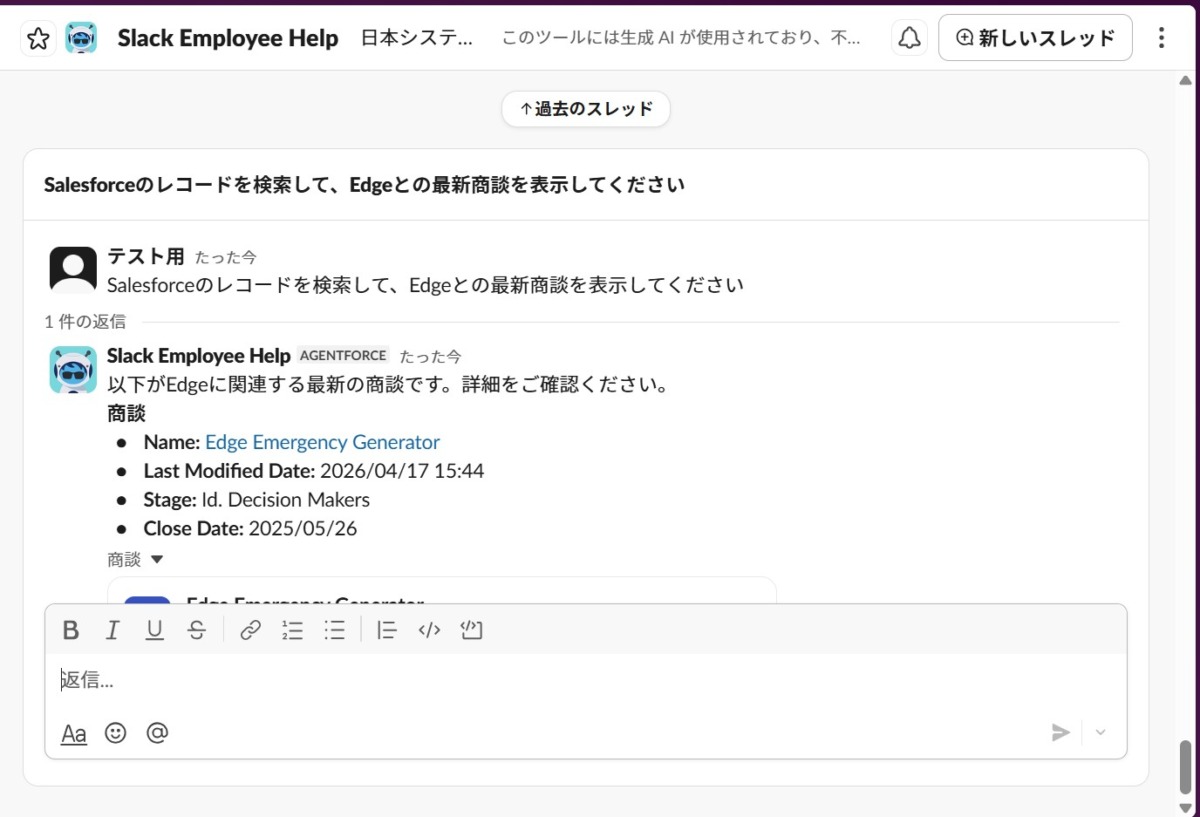Click the bot avatar beside the reply
1200x817 pixels.
73,370
